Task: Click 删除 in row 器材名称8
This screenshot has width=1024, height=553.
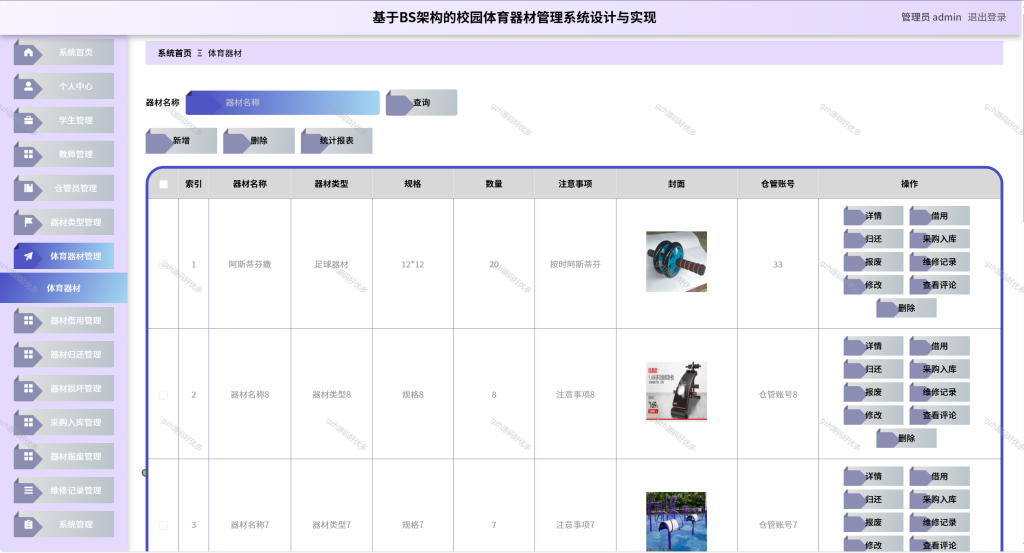Action: point(906,438)
